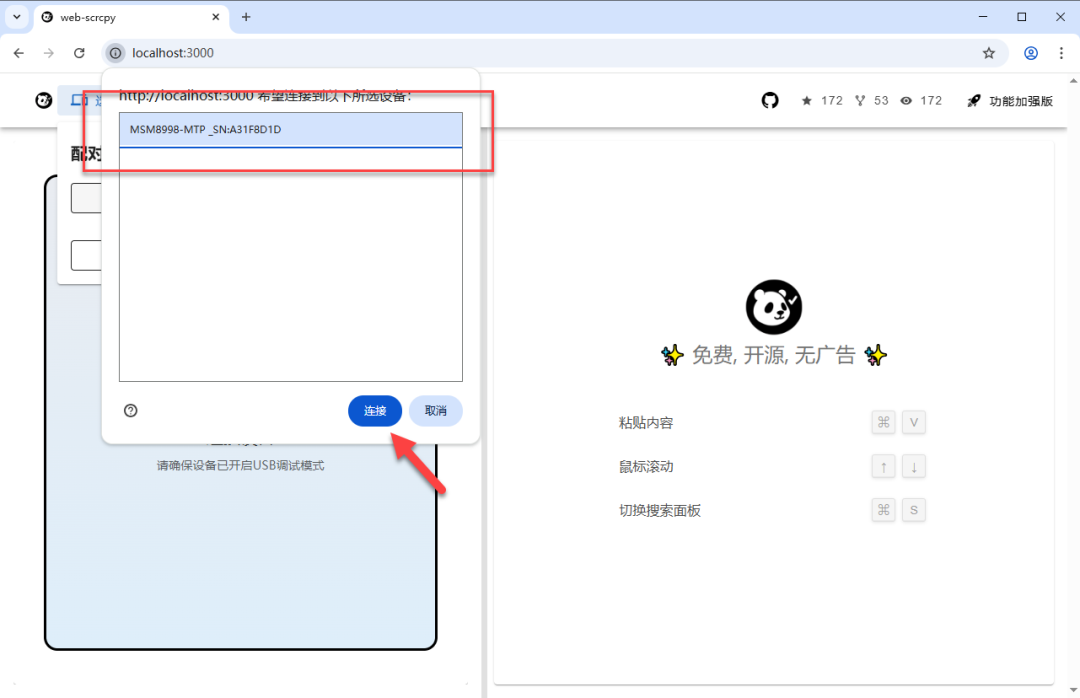Click the 粘贴内容 V shortcut key
The width and height of the screenshot is (1080, 698).
(913, 422)
